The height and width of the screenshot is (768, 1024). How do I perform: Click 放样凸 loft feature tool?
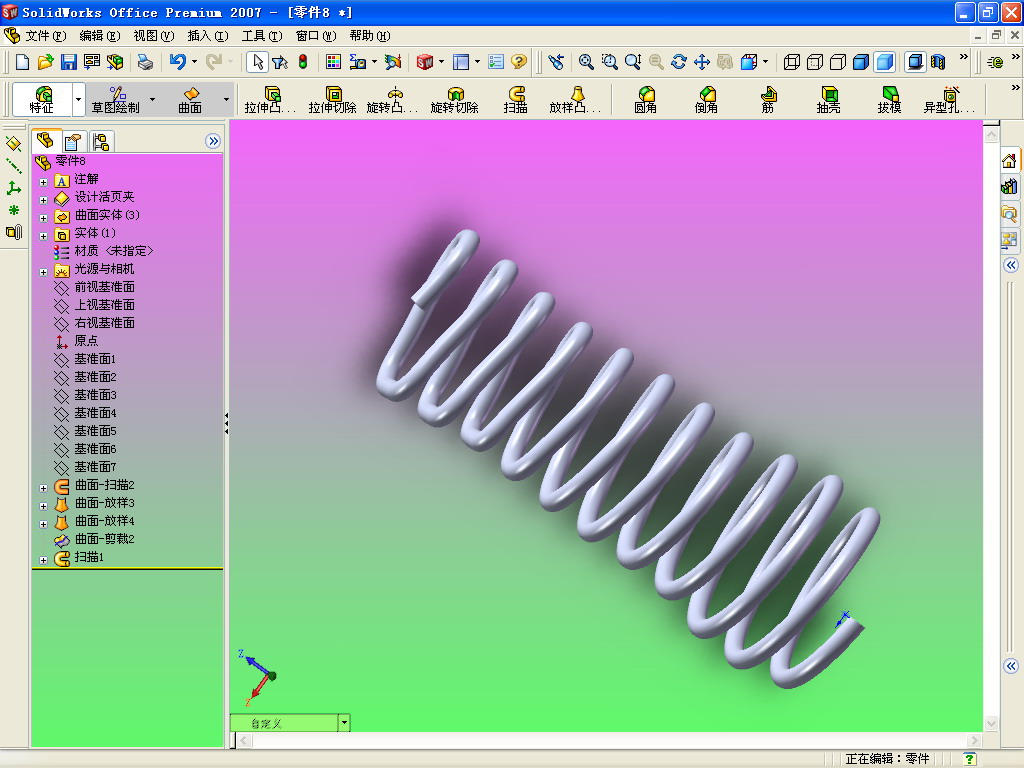[x=575, y=99]
